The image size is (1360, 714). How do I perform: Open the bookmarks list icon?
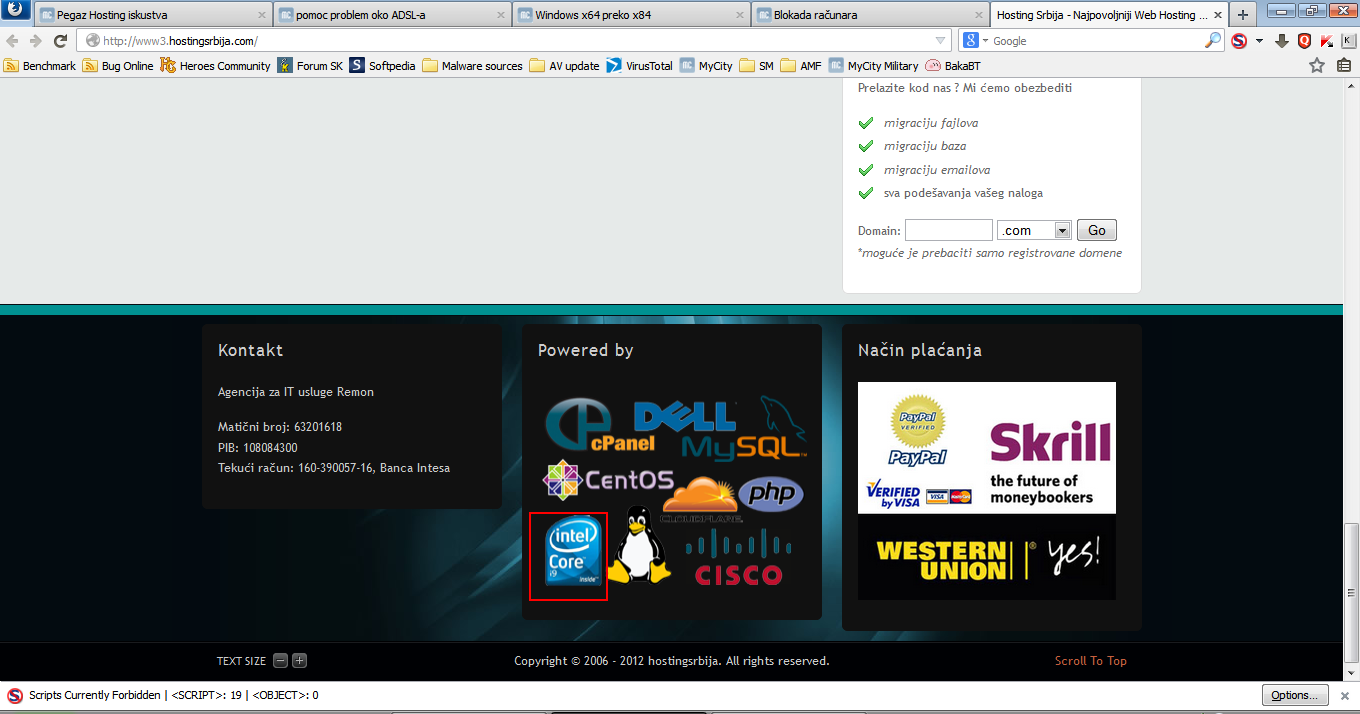[x=1343, y=65]
